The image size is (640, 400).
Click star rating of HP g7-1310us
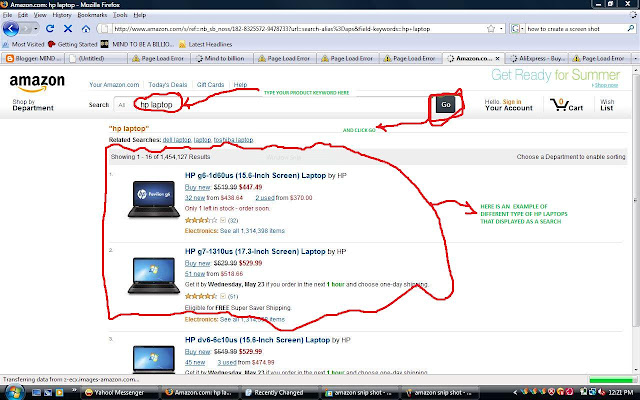point(201,296)
